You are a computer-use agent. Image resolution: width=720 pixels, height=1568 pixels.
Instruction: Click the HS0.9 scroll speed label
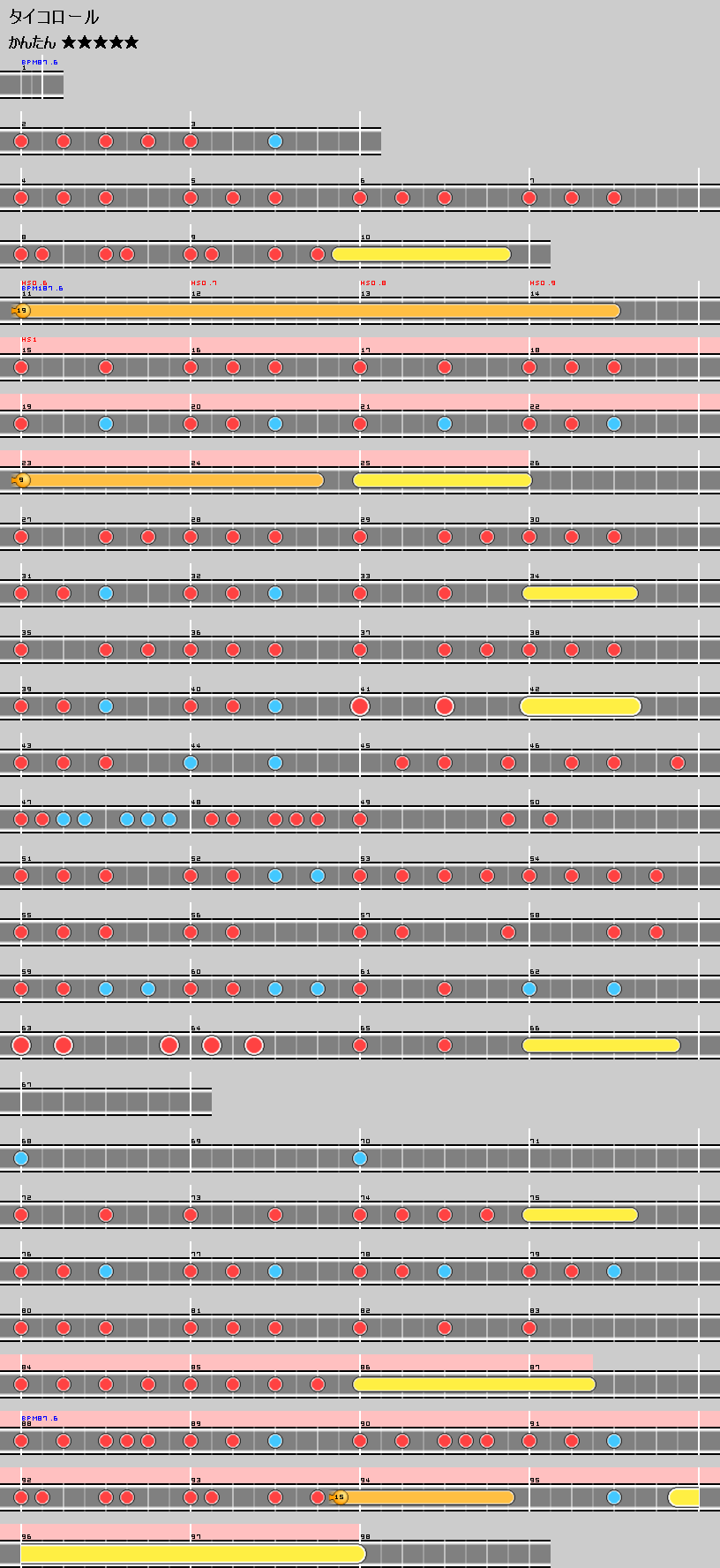tap(542, 283)
